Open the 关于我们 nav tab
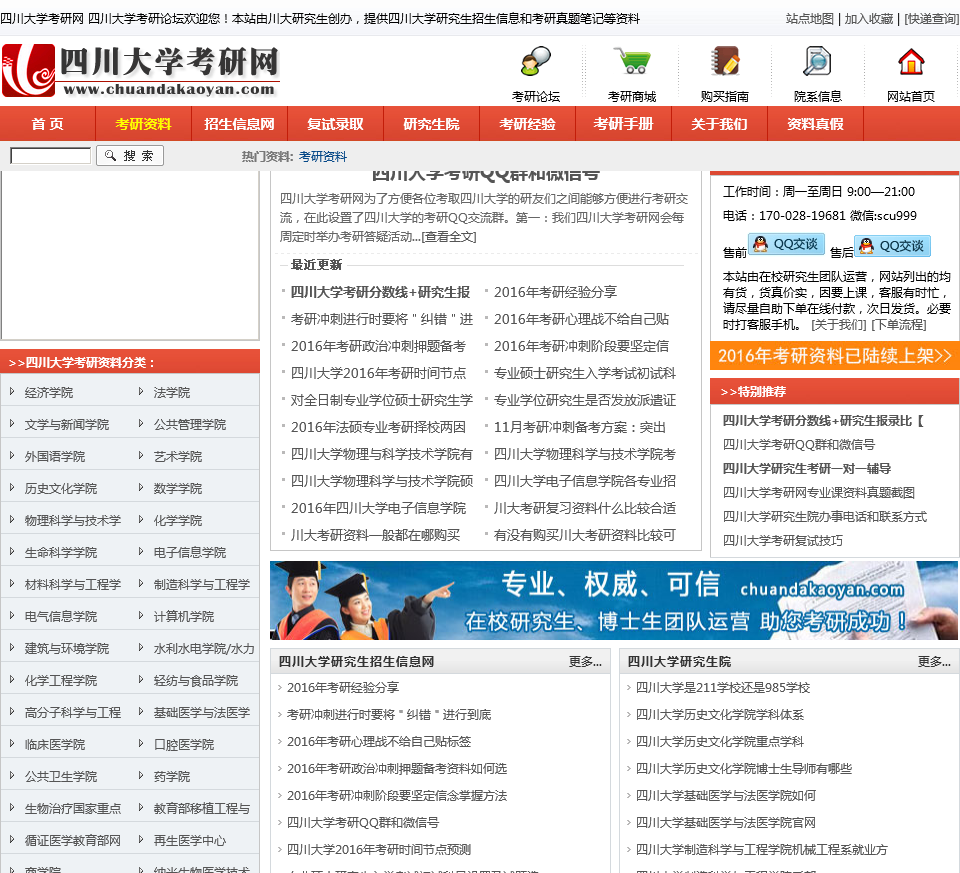The height and width of the screenshot is (873, 960). click(x=720, y=124)
